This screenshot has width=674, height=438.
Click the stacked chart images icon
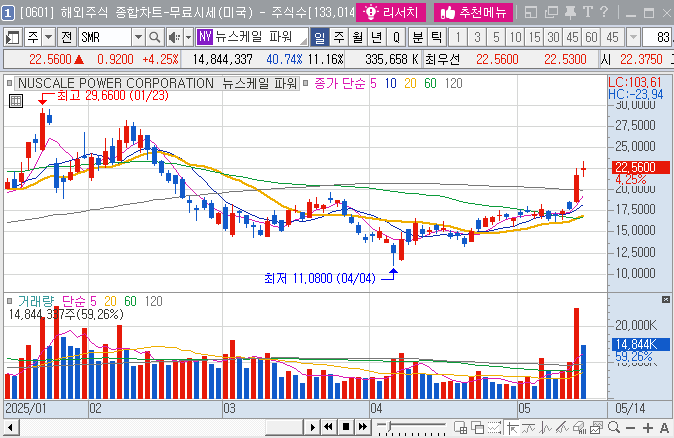[596, 428]
